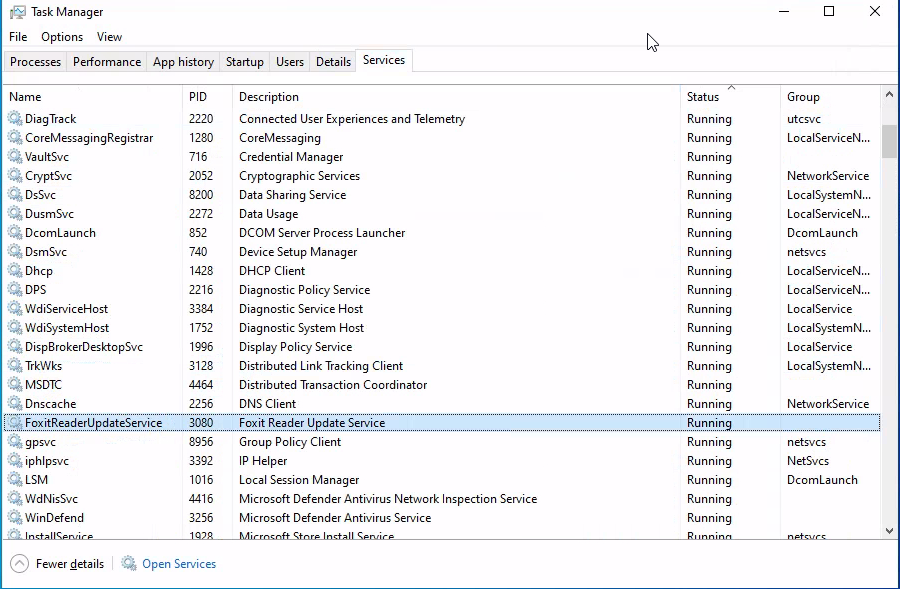Click the scrollbar down arrow
The width and height of the screenshot is (900, 589).
point(889,531)
